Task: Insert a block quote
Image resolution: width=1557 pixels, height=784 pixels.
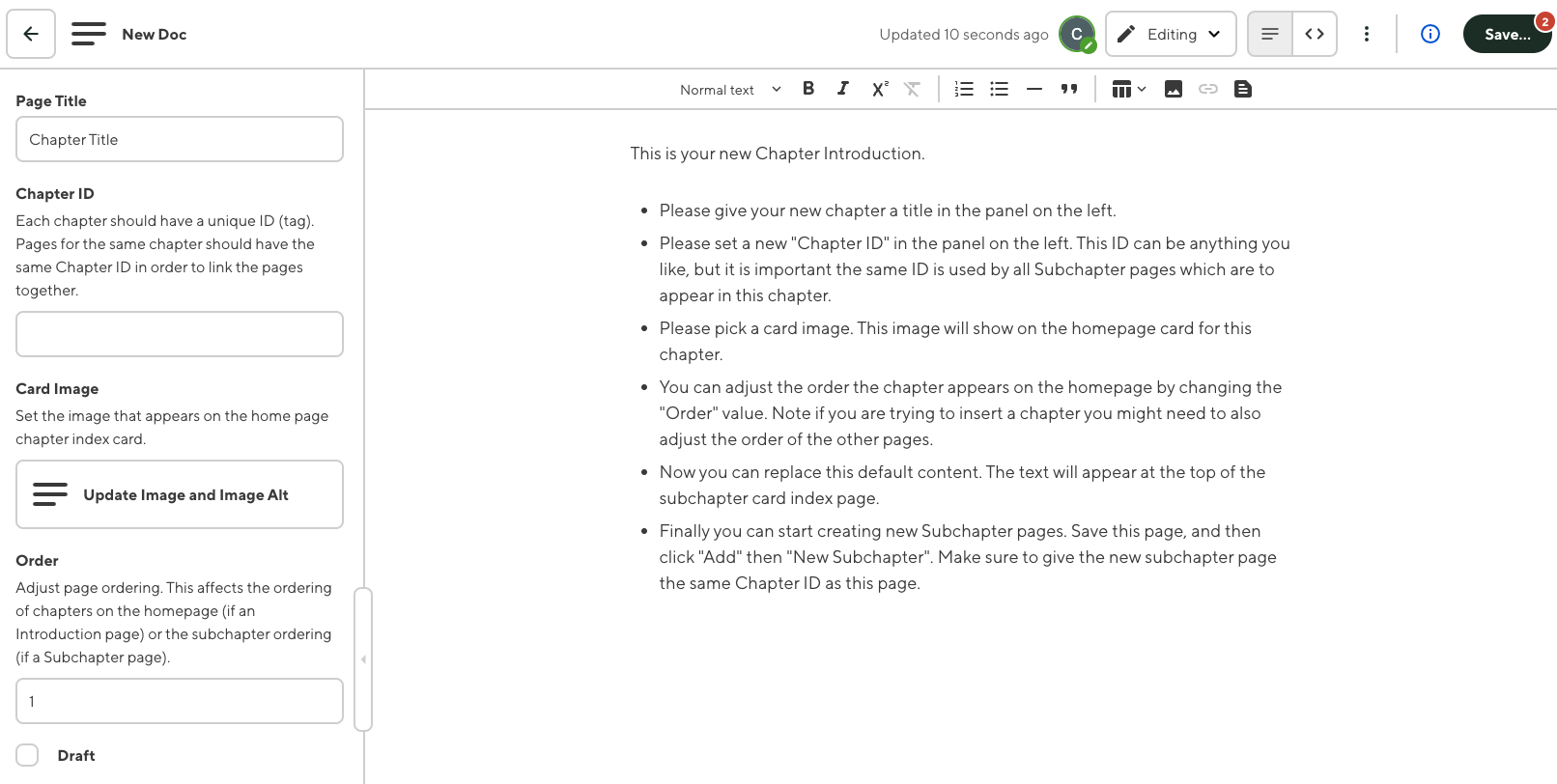Action: coord(1069,89)
